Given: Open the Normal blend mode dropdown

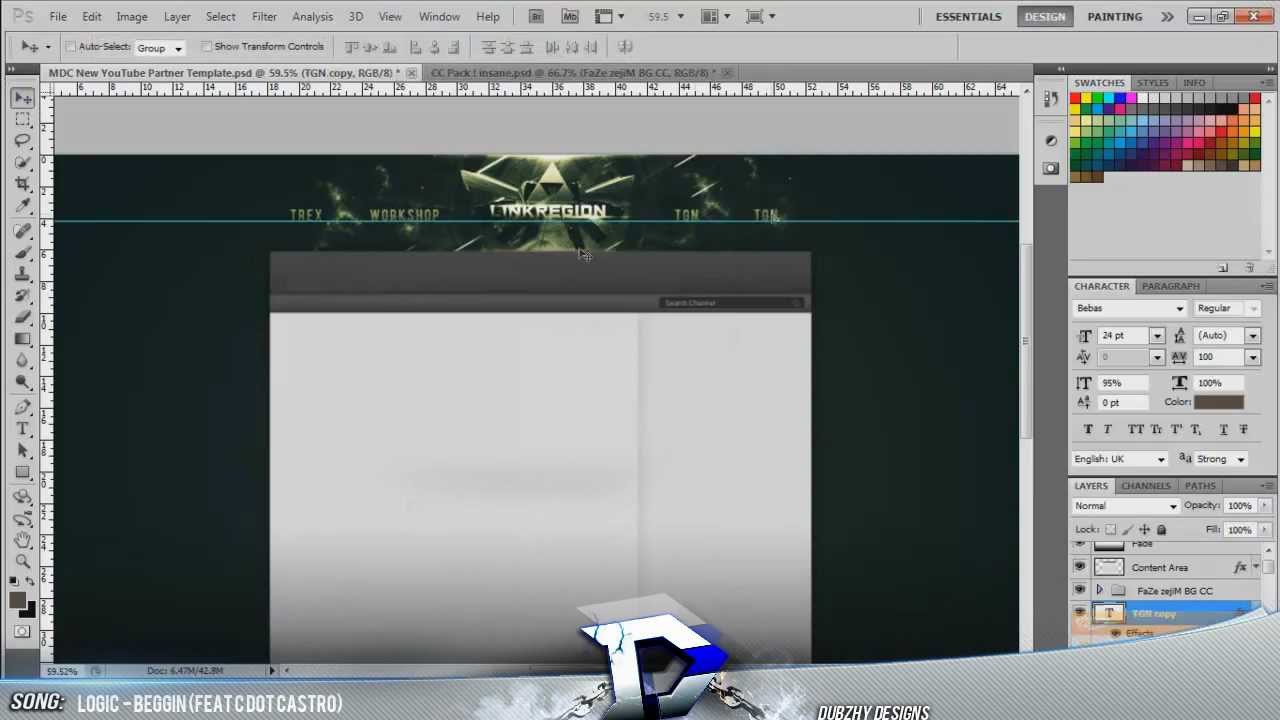Looking at the screenshot, I should 1126,506.
